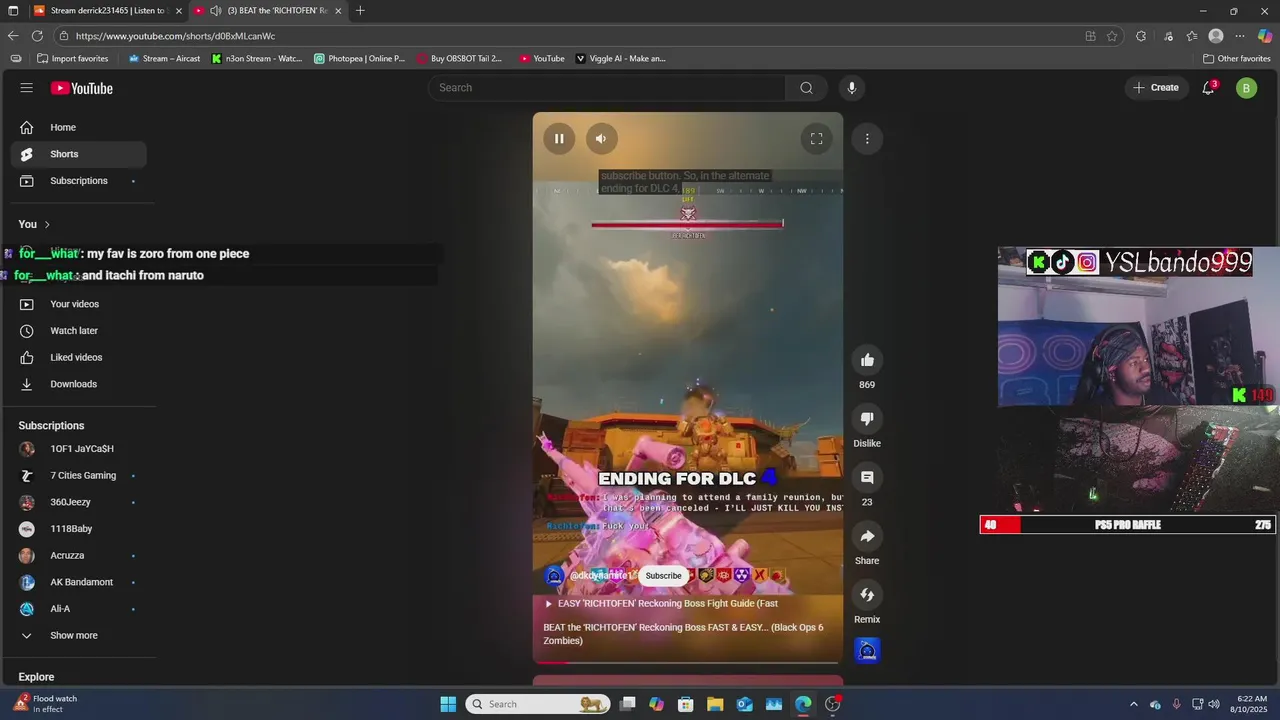
Task: Add this page to favorites star
Action: pyautogui.click(x=1112, y=36)
